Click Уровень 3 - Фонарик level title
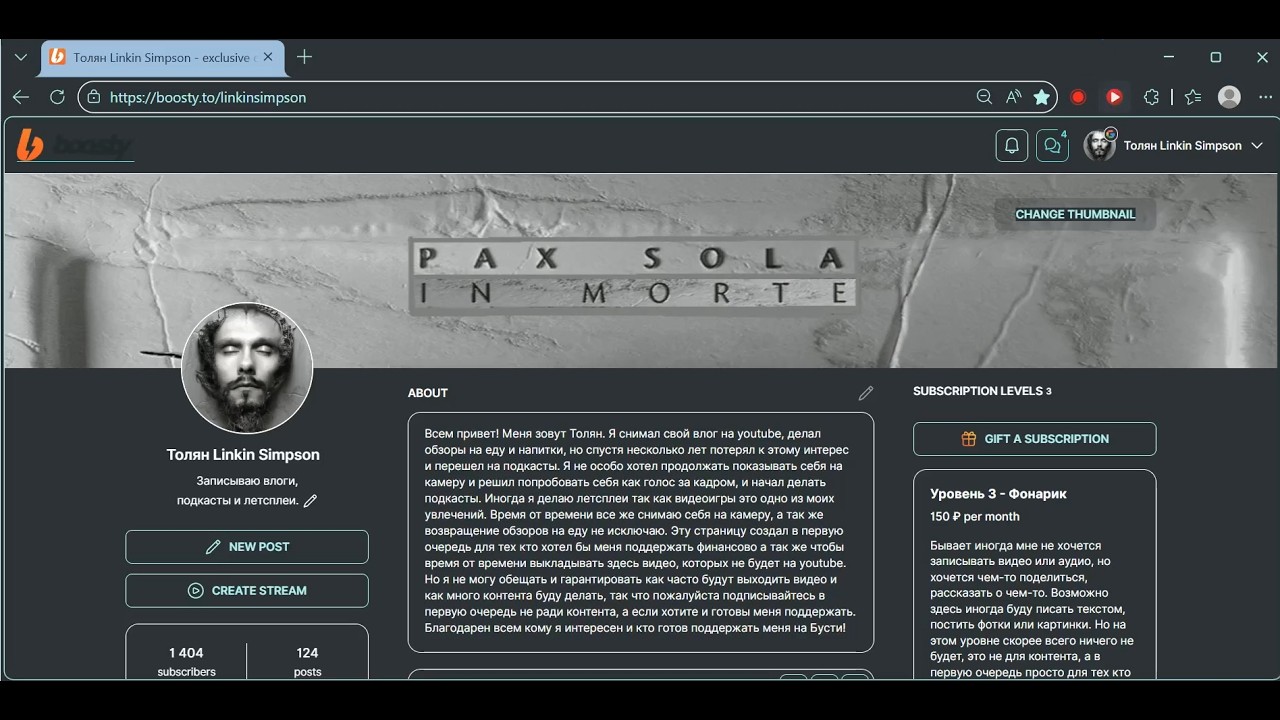 [x=998, y=494]
